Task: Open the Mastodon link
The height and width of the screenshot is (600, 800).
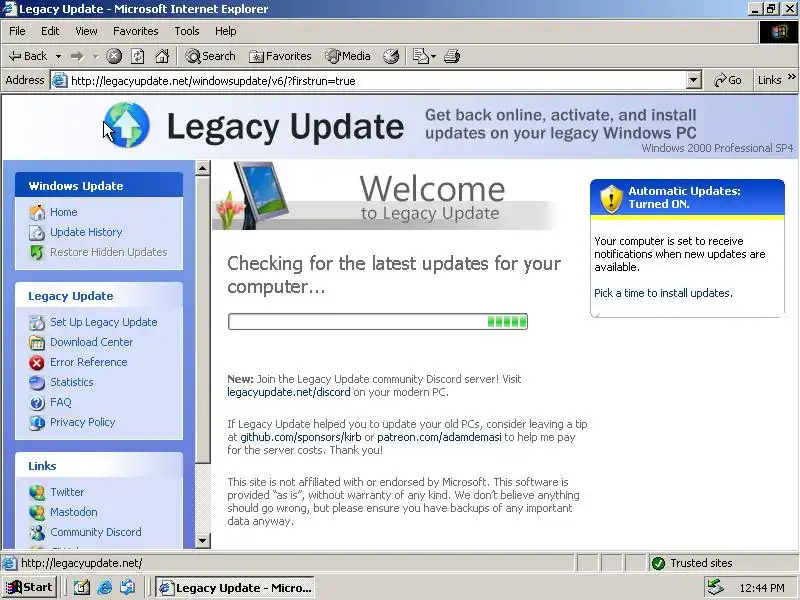Action: [73, 512]
